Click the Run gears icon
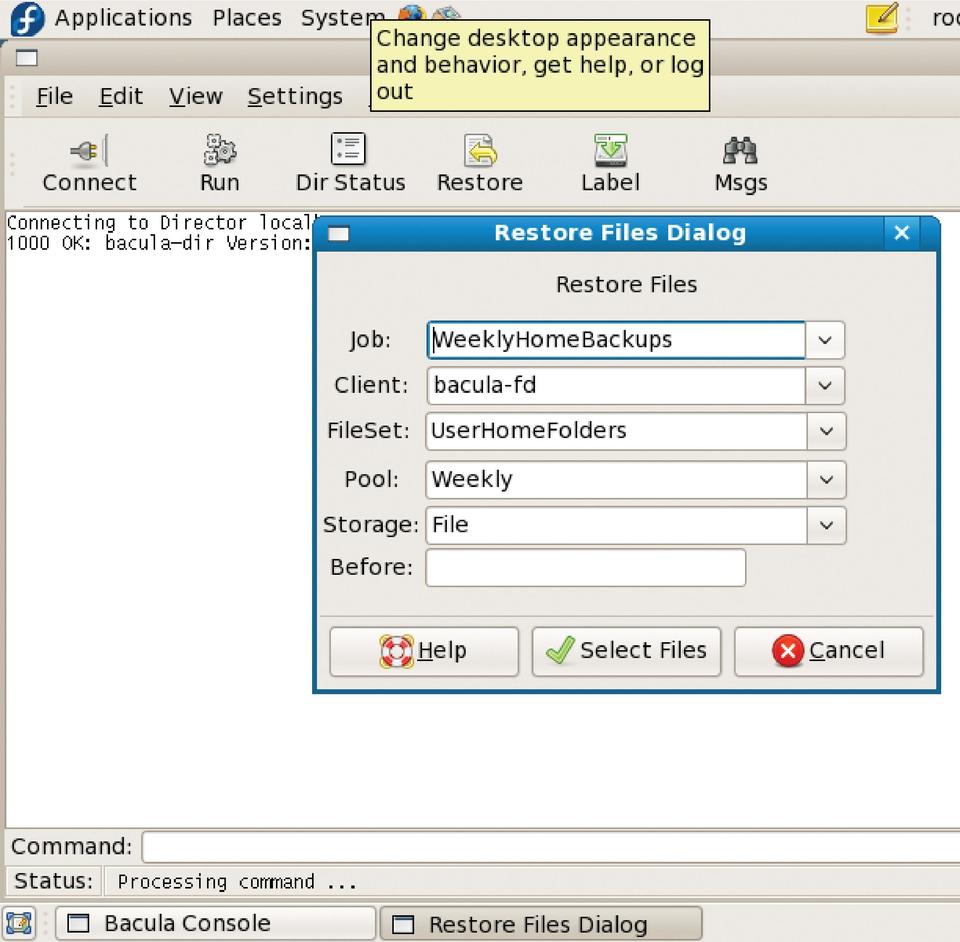 tap(219, 151)
